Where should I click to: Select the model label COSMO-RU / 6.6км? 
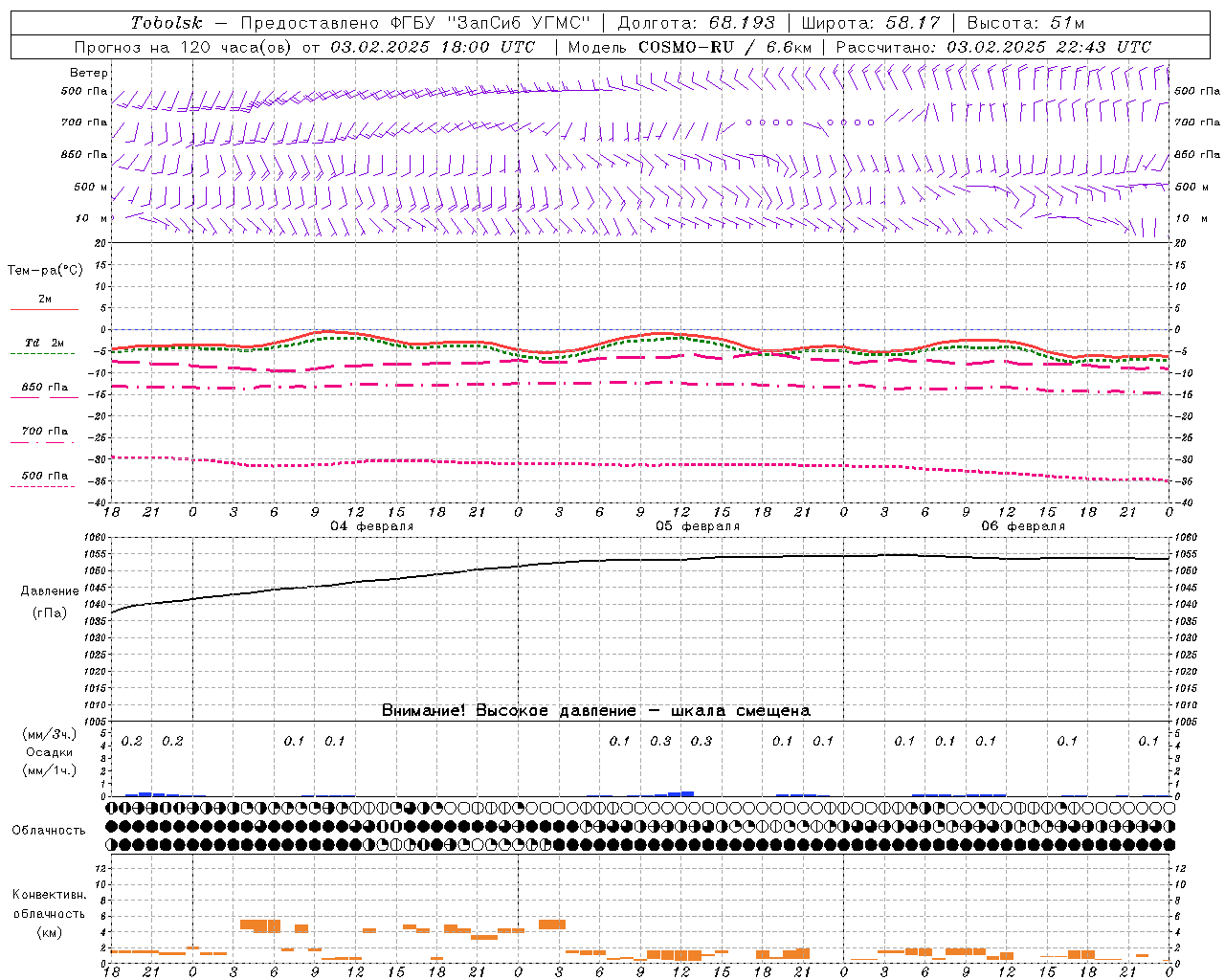click(725, 47)
